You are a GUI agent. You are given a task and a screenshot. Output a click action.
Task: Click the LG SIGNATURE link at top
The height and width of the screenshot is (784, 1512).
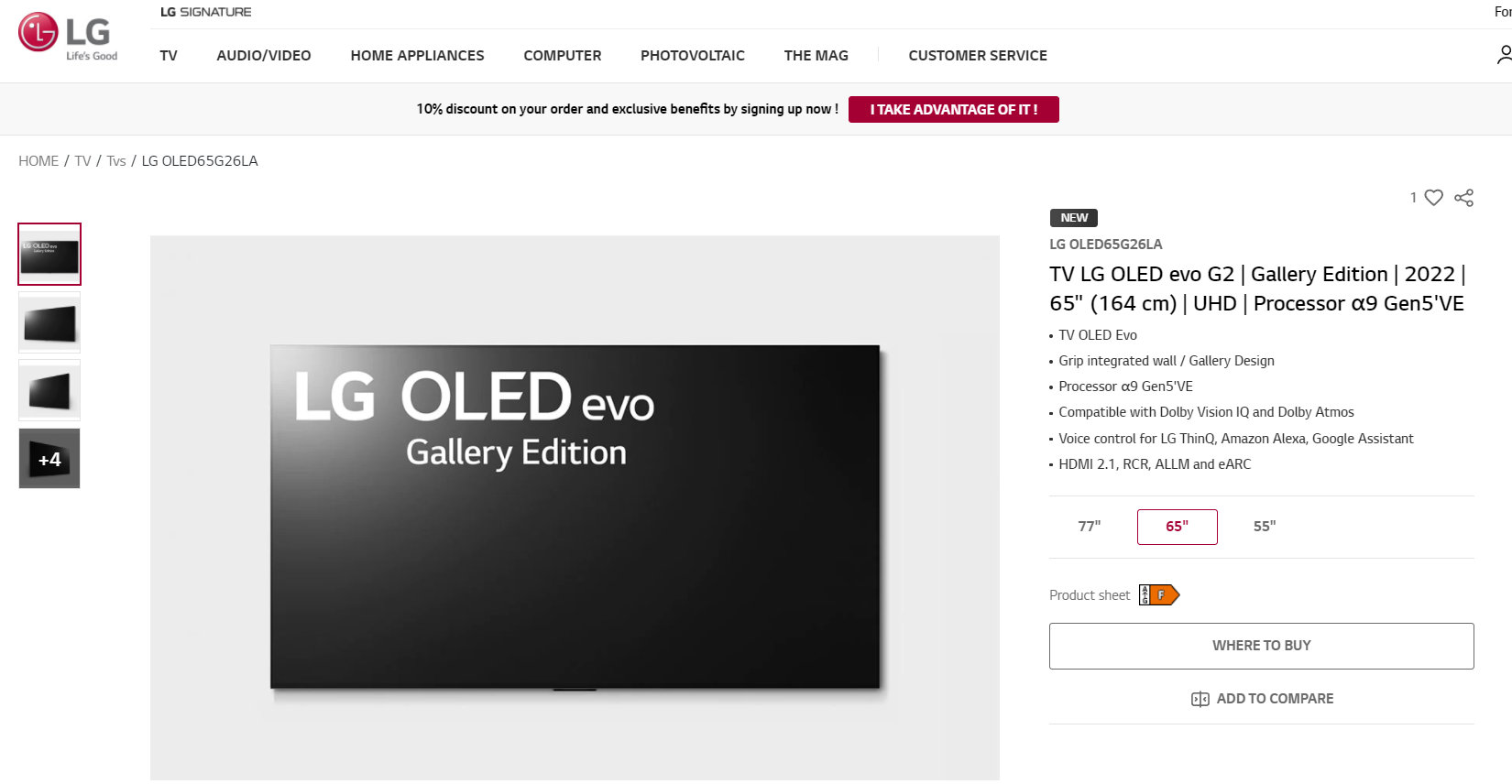point(205,12)
